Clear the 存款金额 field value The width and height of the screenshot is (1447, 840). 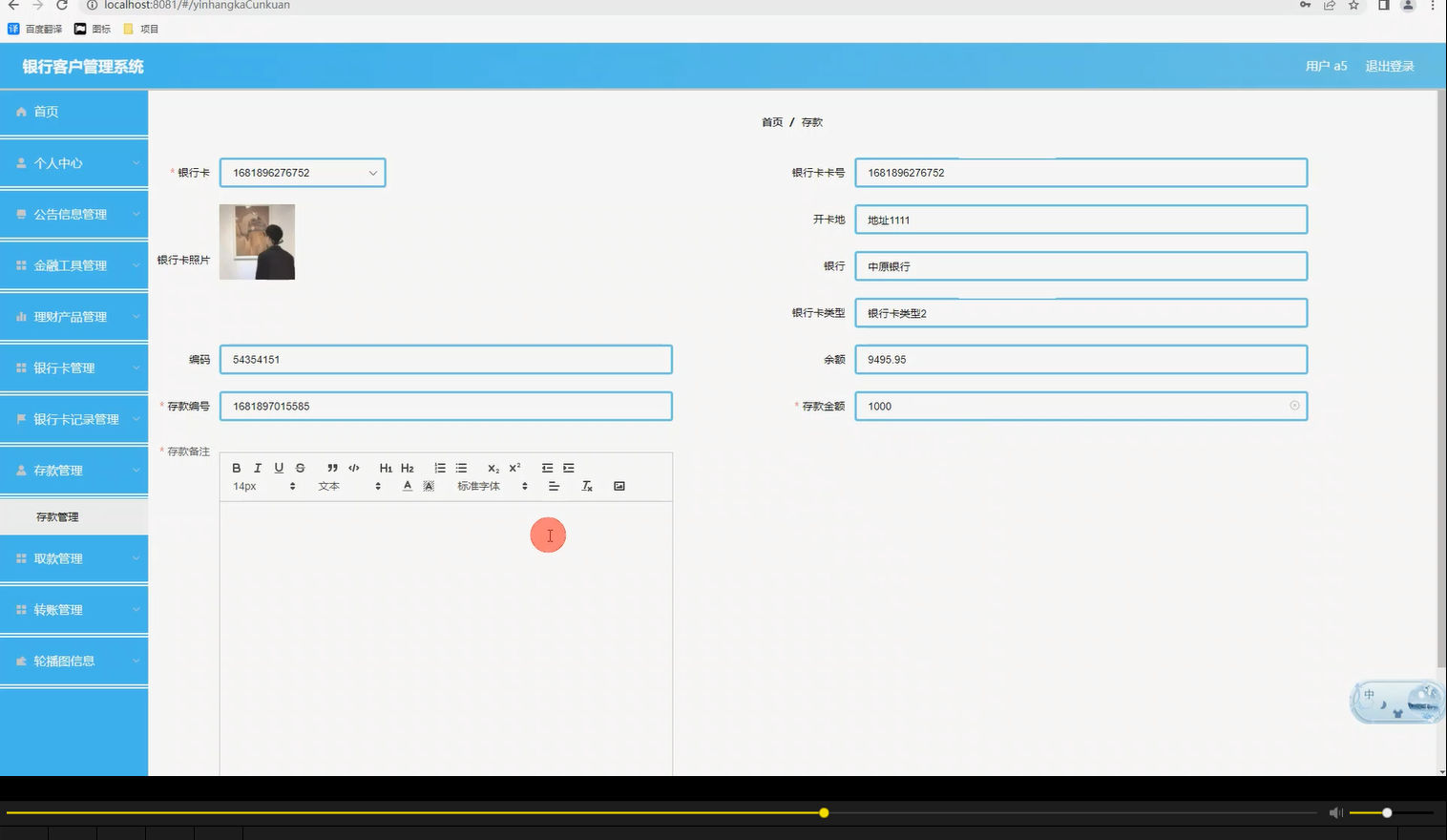1294,406
